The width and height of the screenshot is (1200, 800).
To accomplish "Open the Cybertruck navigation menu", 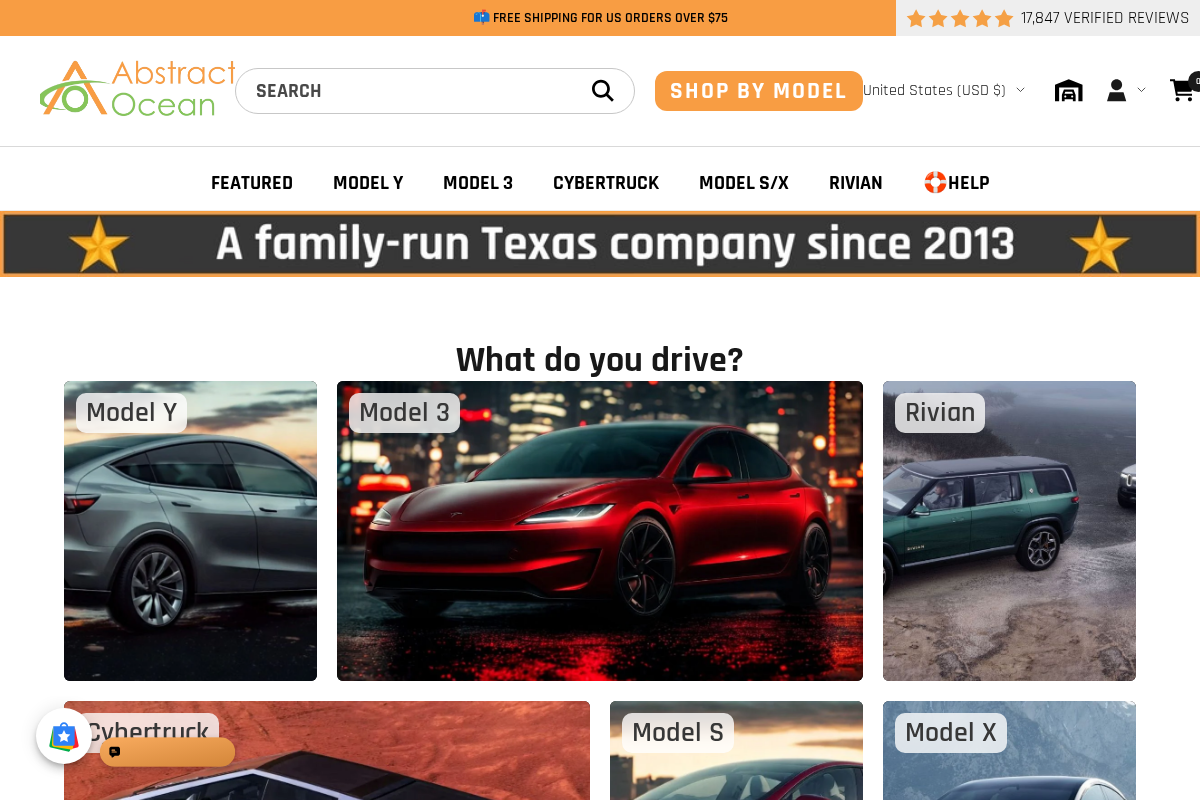I will click(x=605, y=183).
